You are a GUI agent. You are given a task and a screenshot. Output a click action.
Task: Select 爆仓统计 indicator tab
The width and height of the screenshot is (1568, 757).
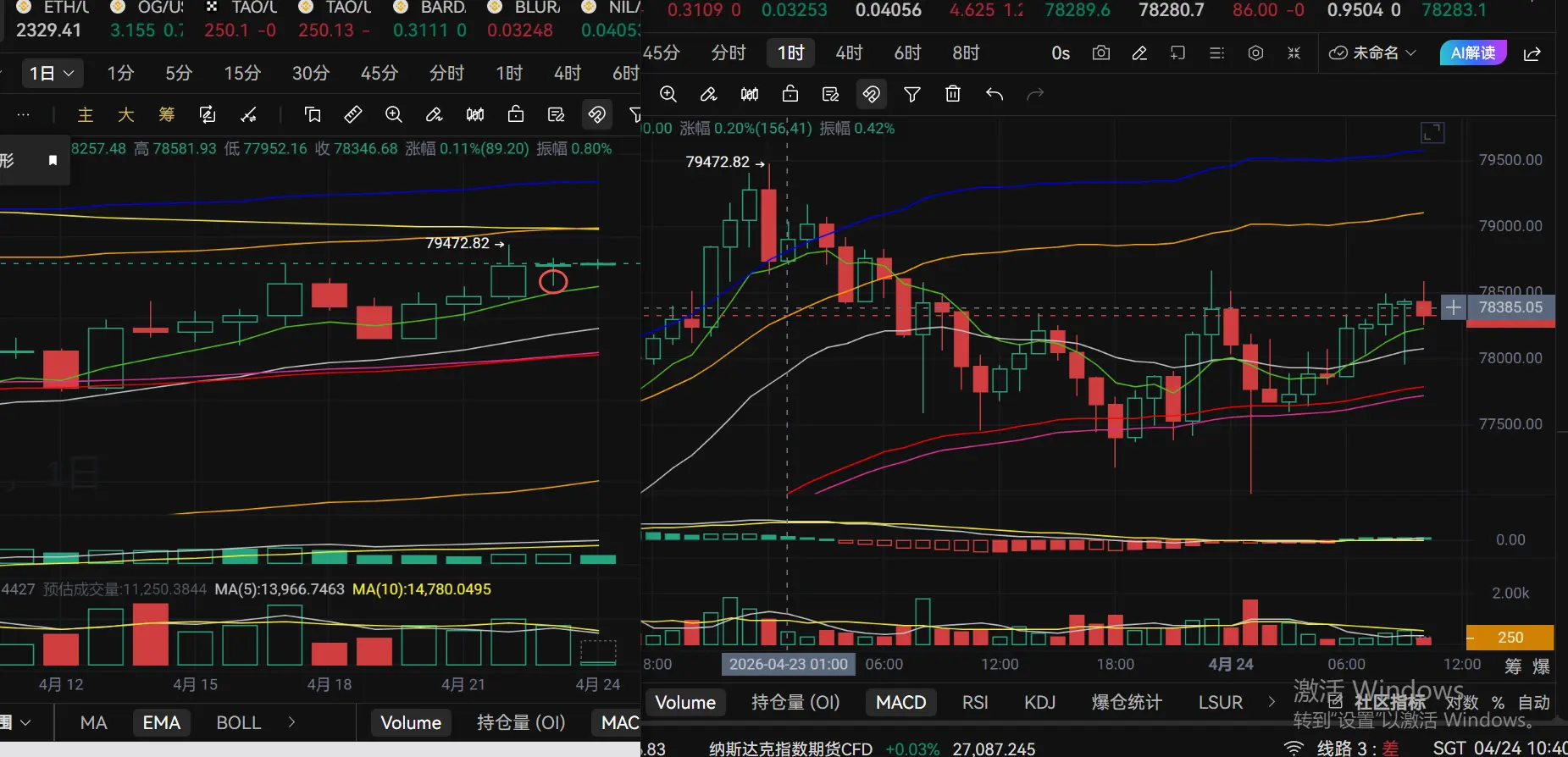coord(1127,703)
